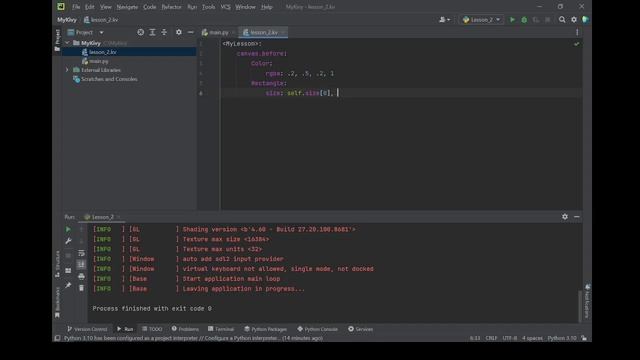Open the Run menu

click(192, 7)
